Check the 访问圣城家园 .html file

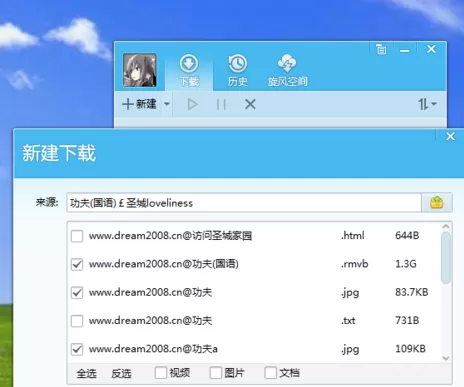77,236
